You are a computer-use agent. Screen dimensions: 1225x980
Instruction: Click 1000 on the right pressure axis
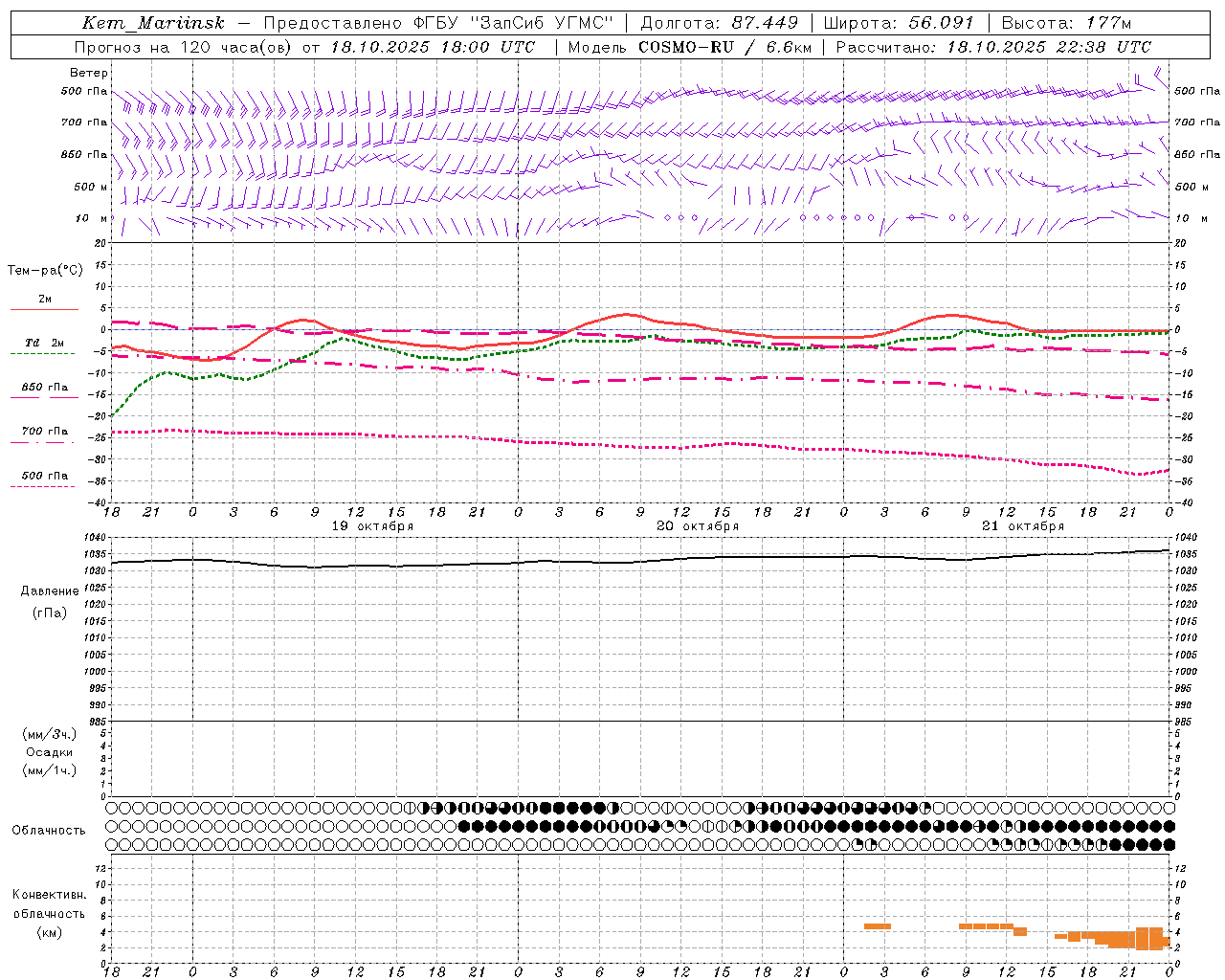[x=1187, y=672]
